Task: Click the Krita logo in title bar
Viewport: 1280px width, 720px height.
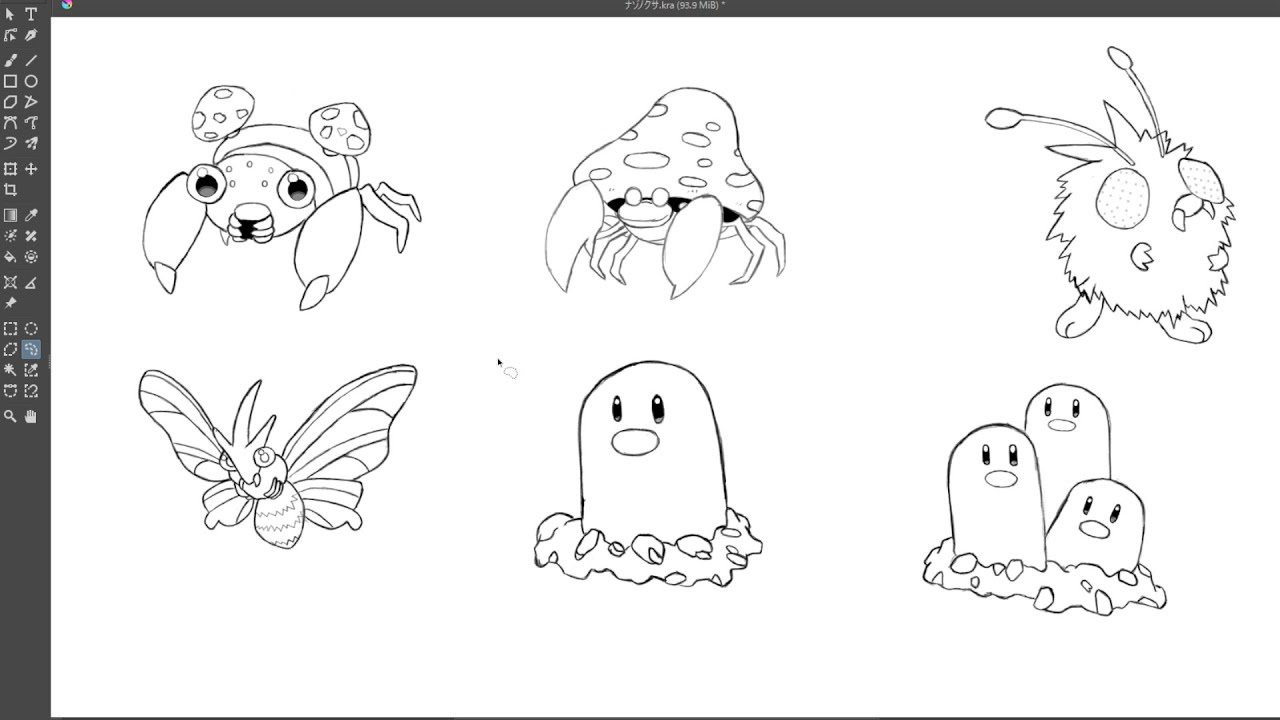Action: [x=67, y=4]
